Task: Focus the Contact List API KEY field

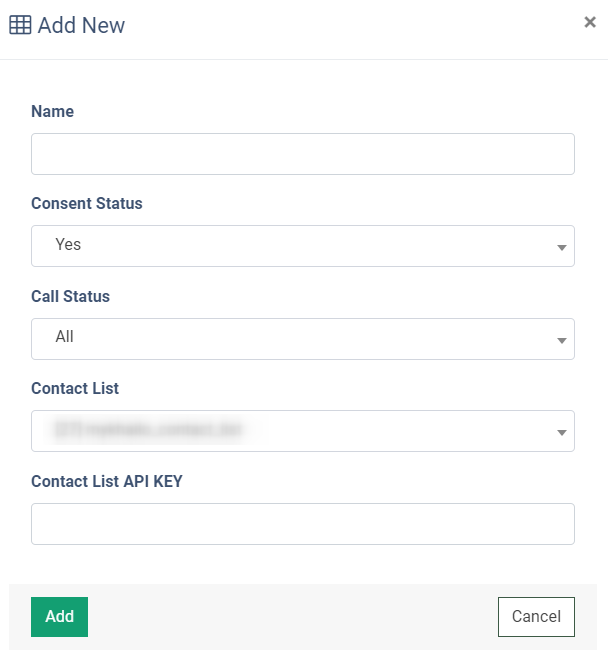Action: (x=303, y=524)
